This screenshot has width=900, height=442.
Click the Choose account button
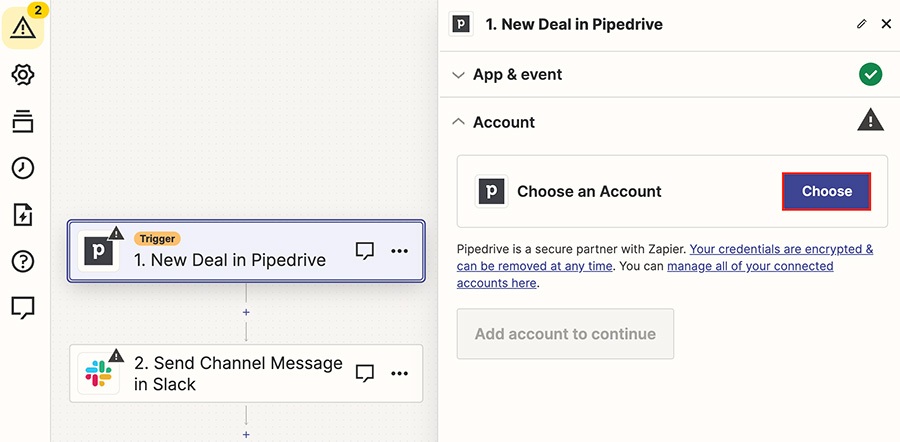827,191
